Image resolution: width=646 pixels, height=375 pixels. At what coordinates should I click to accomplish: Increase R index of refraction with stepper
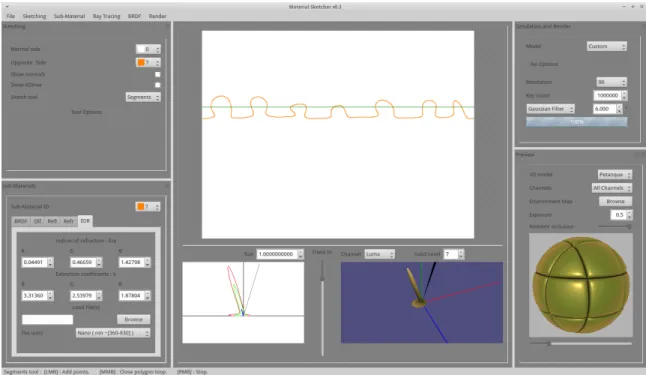coord(50,260)
